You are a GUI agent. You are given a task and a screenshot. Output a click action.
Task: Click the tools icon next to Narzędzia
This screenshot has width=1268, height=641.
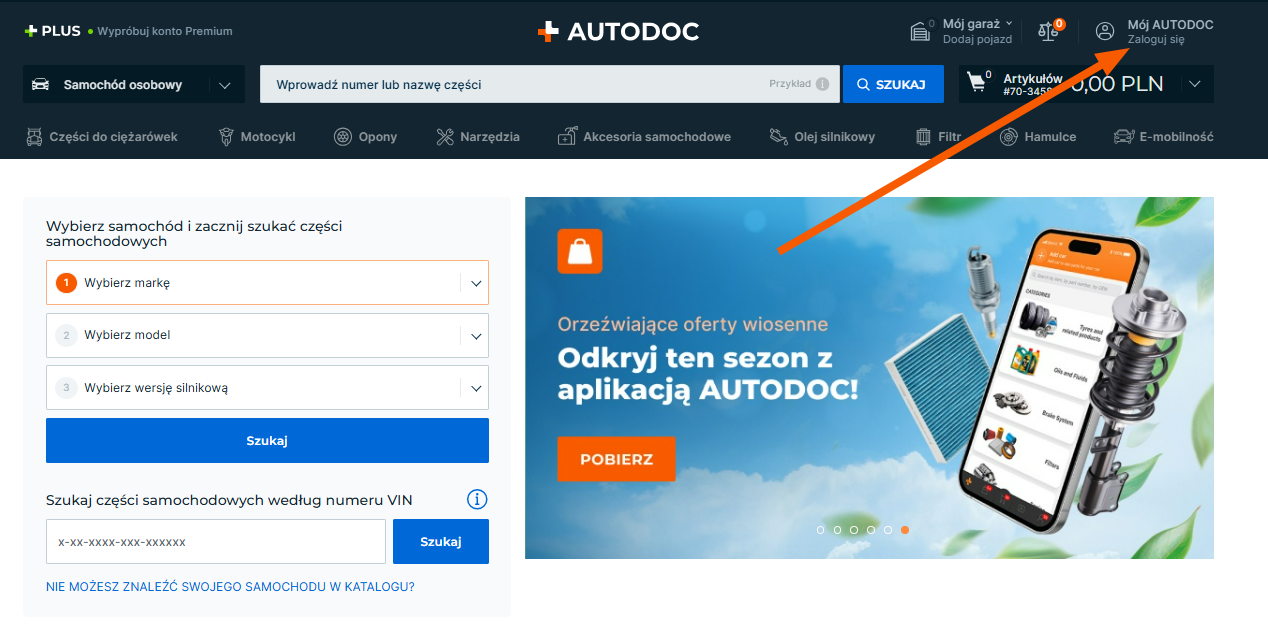(446, 137)
